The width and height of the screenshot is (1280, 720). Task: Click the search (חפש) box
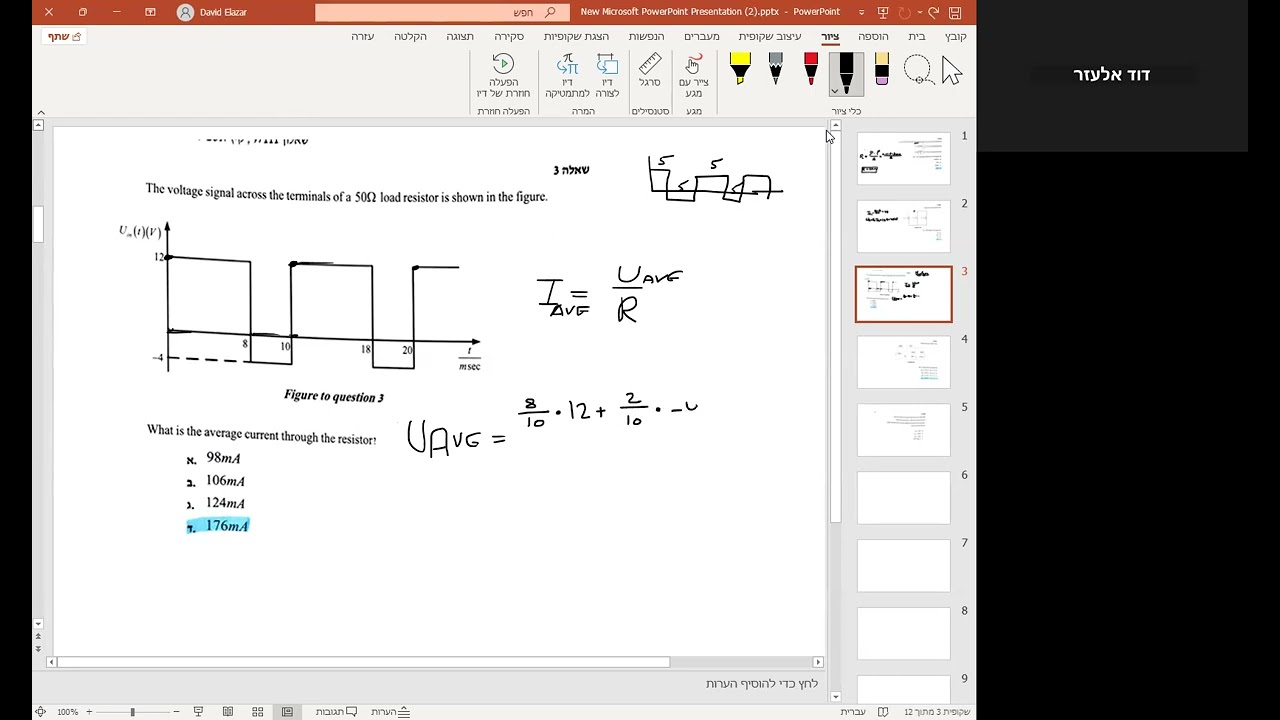coord(442,12)
